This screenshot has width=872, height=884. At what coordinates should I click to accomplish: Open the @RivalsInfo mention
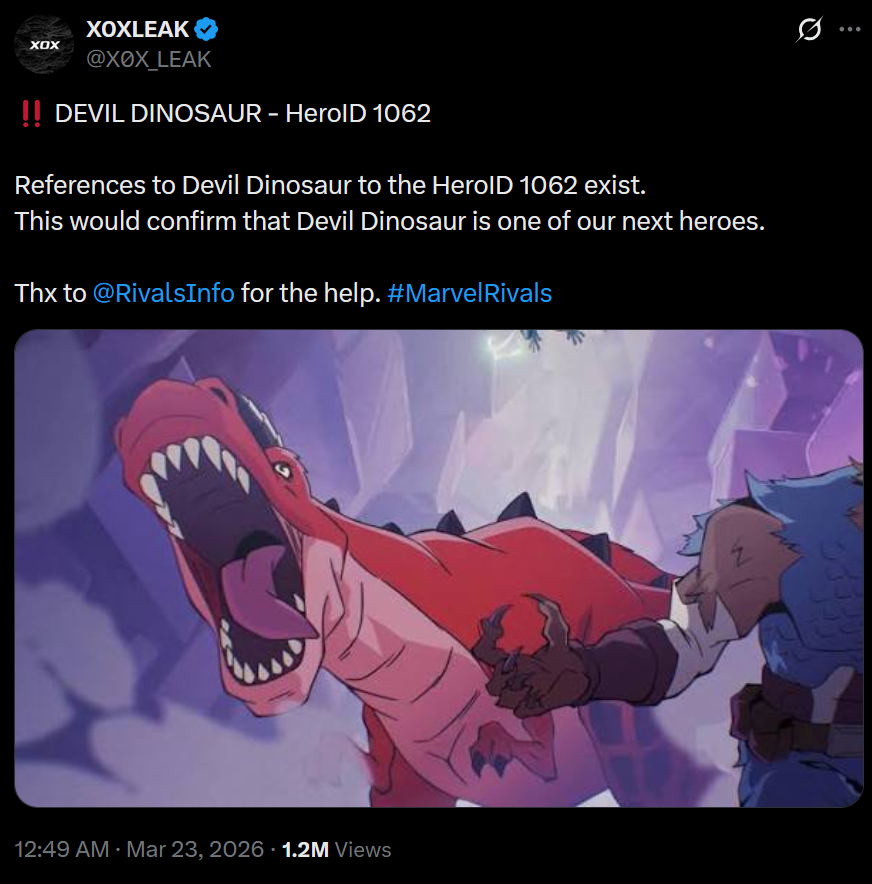click(163, 293)
